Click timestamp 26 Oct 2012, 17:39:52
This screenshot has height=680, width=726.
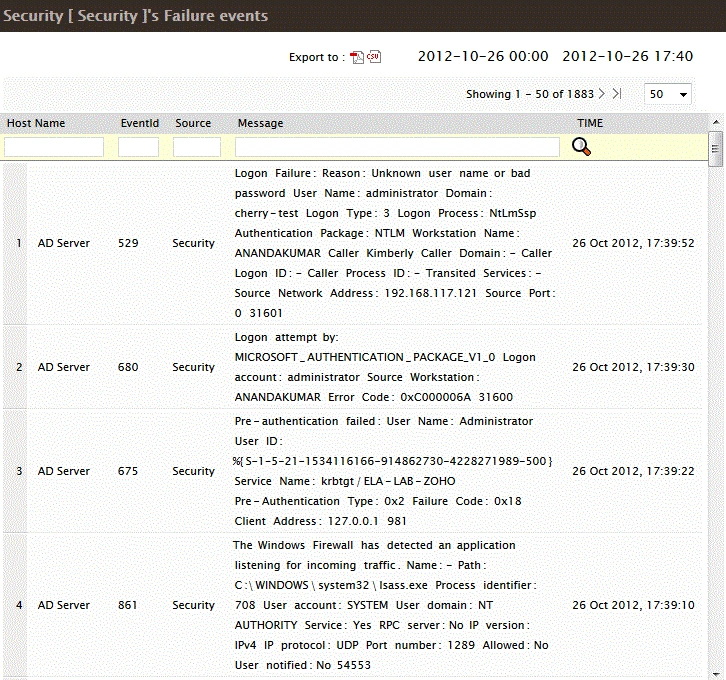[x=633, y=243]
